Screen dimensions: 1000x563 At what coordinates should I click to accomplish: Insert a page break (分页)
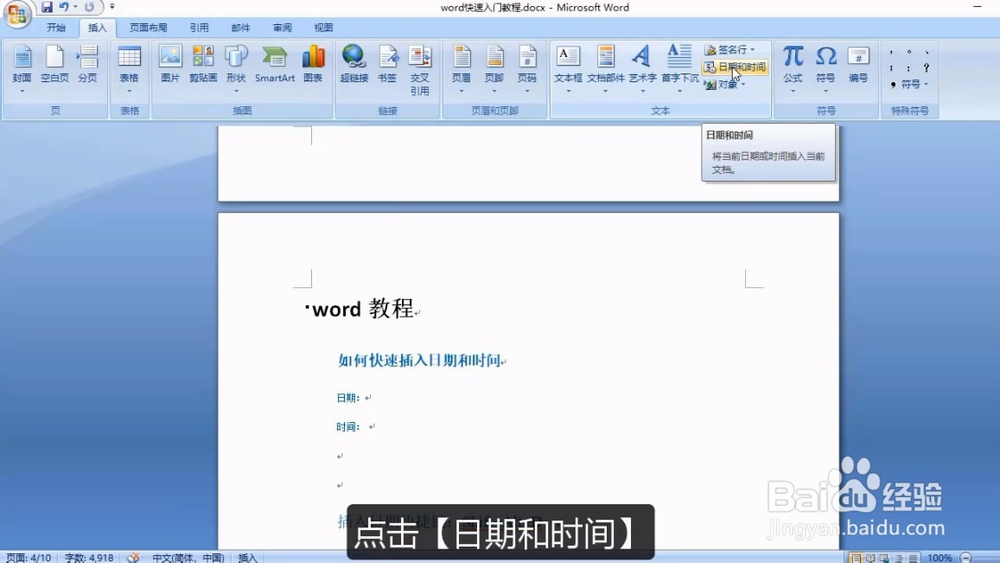87,64
